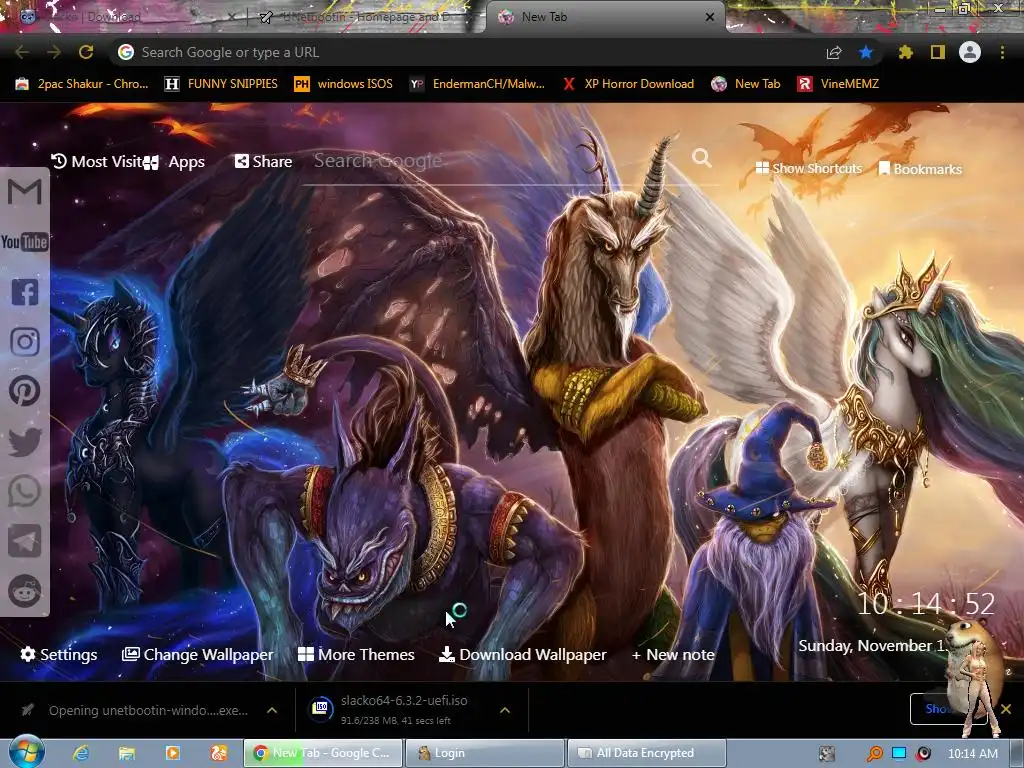
Task: Reload the current page
Action: [86, 52]
